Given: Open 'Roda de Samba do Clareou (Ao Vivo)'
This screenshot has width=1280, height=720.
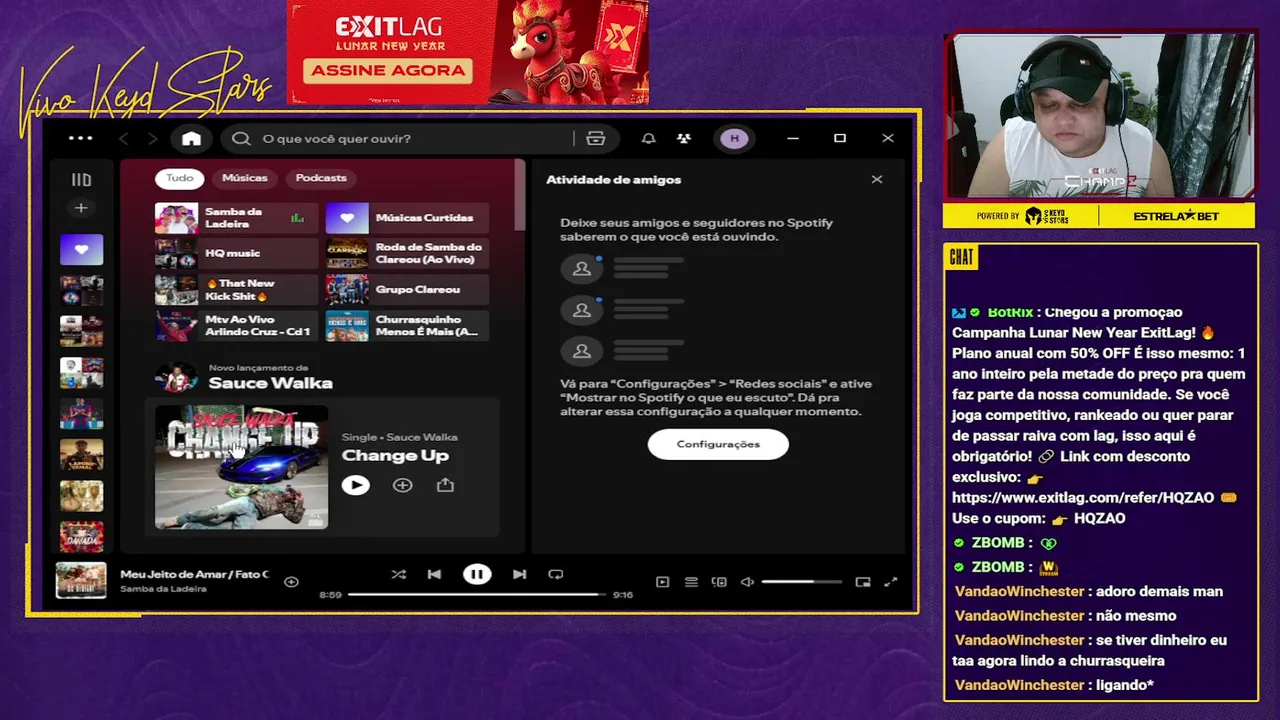Looking at the screenshot, I should tap(407, 254).
